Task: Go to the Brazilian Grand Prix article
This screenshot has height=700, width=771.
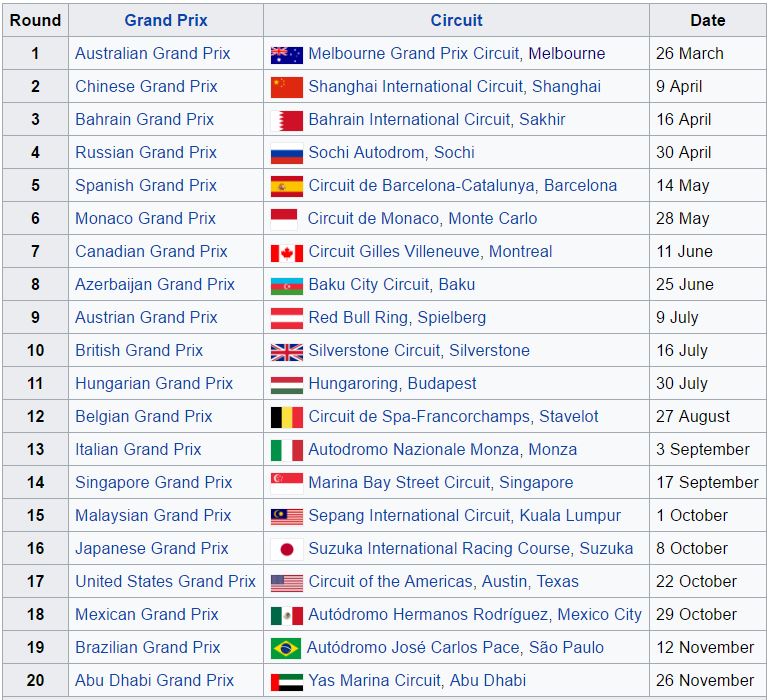Action: pyautogui.click(x=148, y=646)
